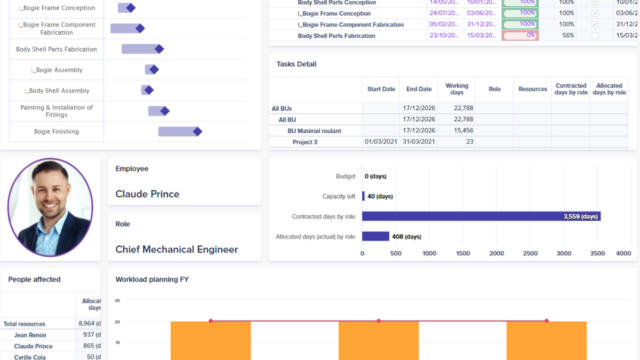
Task: Click the Capacity left 40 days bar
Action: coord(363,196)
